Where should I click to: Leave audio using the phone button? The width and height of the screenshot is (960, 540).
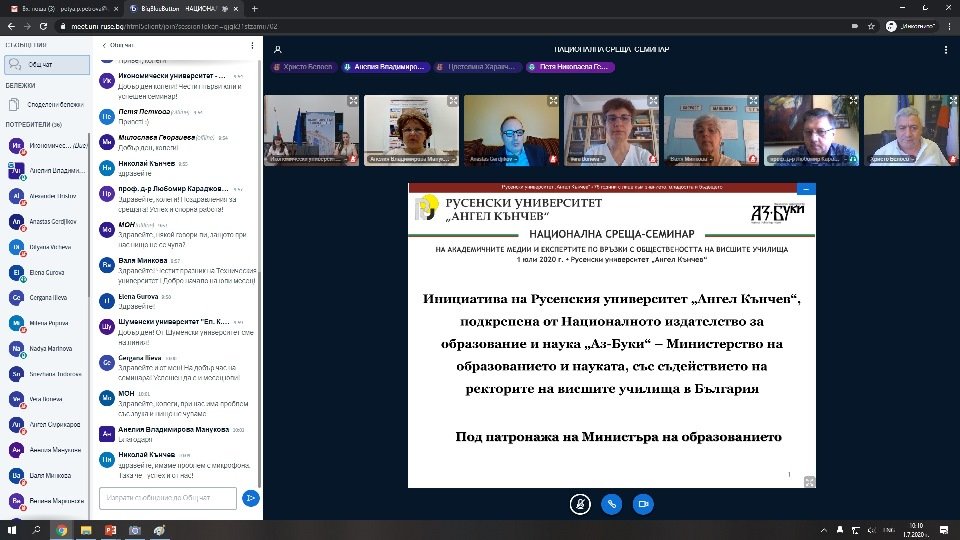click(612, 504)
